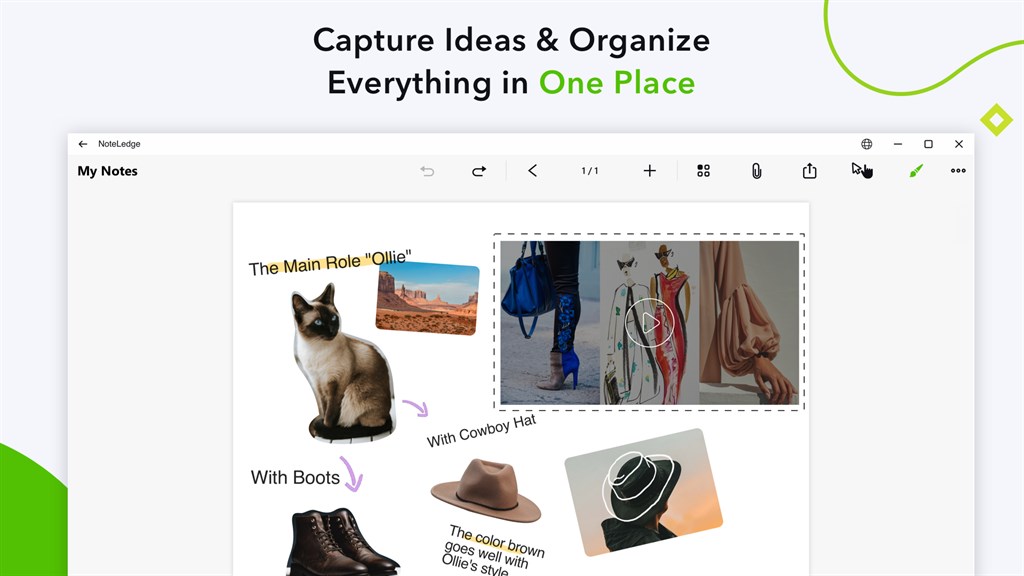Viewport: 1024px width, 576px height.
Task: Select the desert landscape photo
Action: 428,298
